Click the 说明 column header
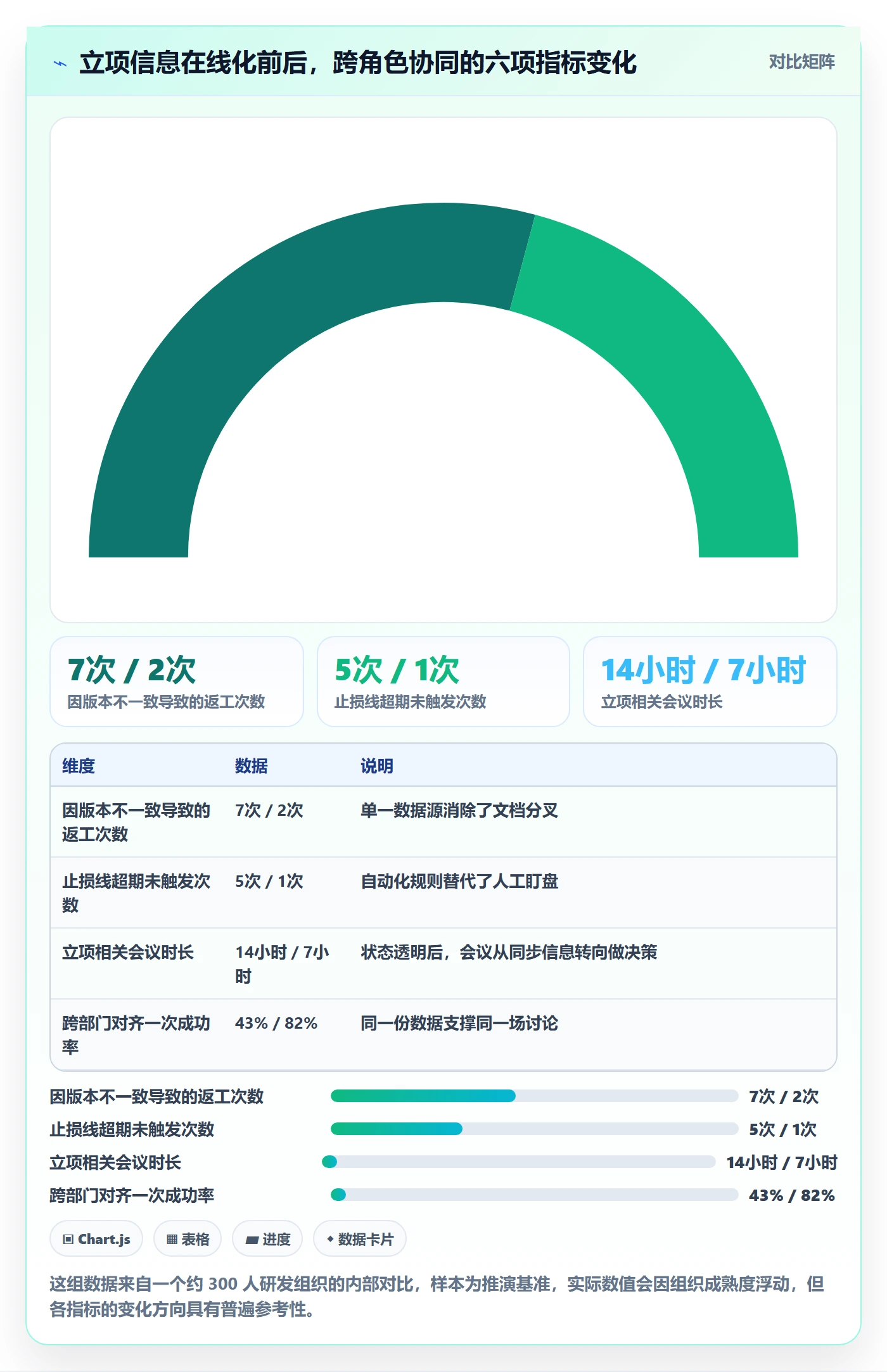This screenshot has width=887, height=1372. [x=377, y=766]
